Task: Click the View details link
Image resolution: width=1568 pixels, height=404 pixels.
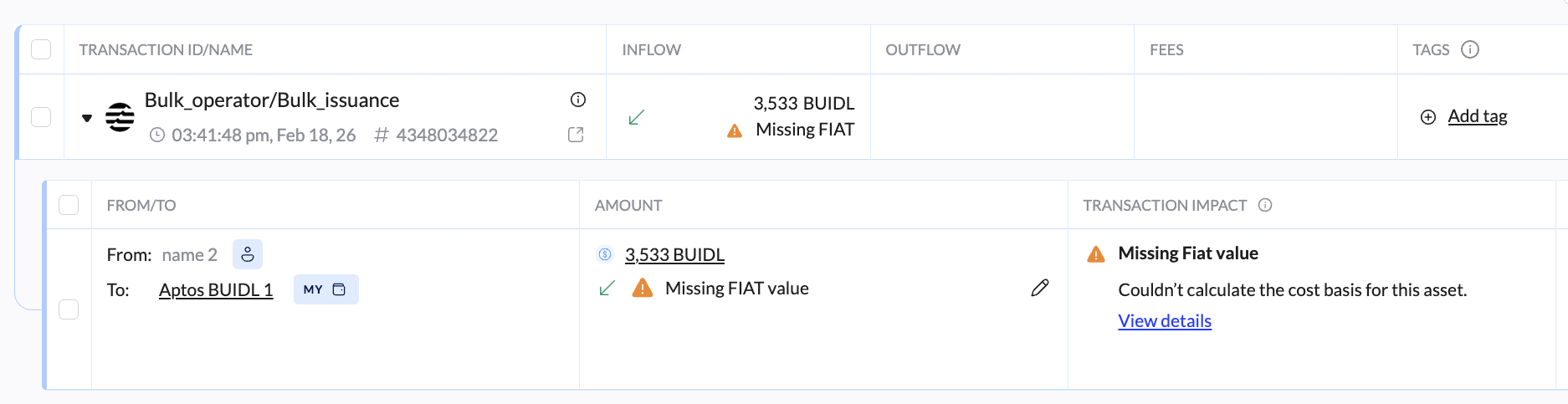Action: (x=1165, y=321)
